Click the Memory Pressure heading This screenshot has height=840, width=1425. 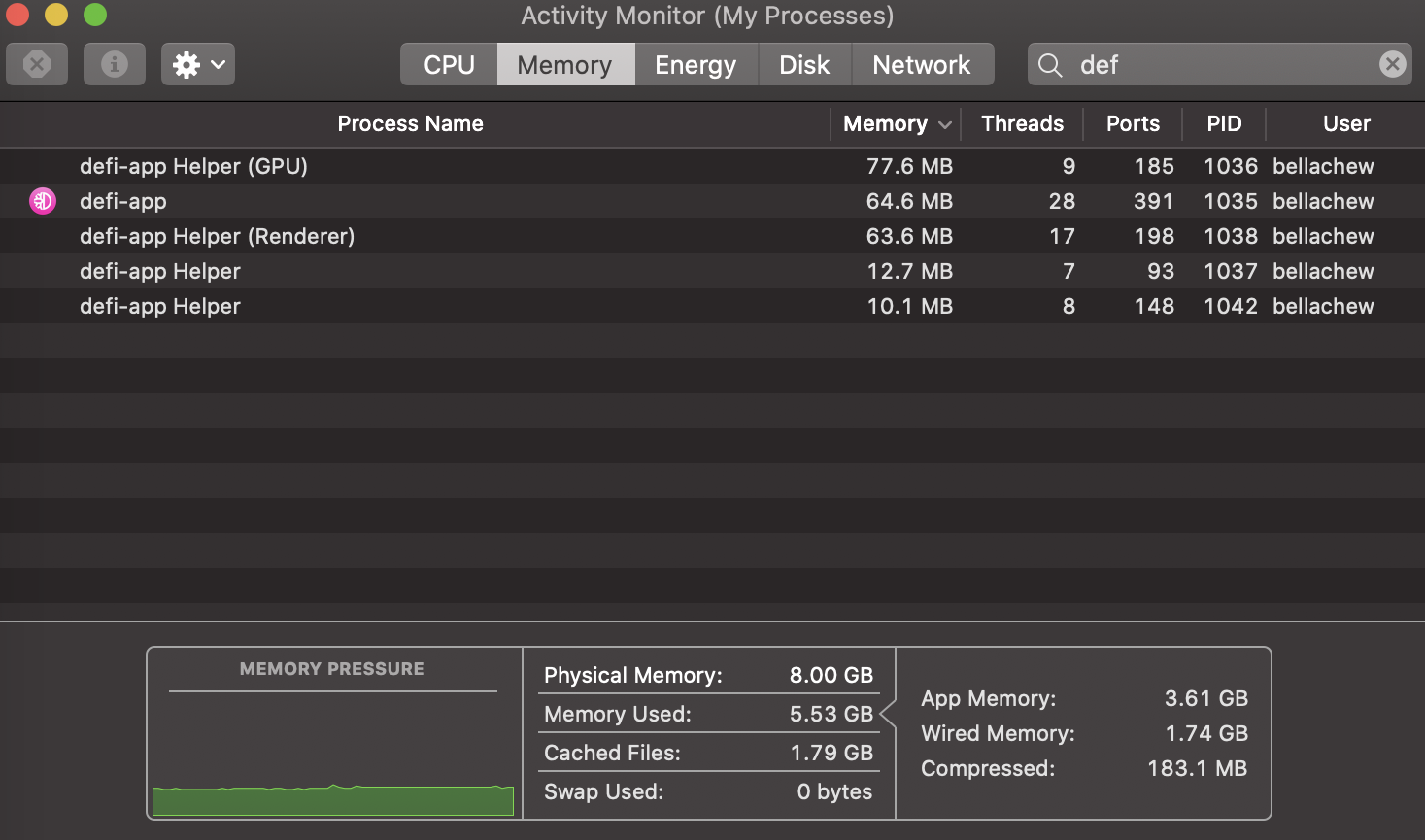click(332, 669)
